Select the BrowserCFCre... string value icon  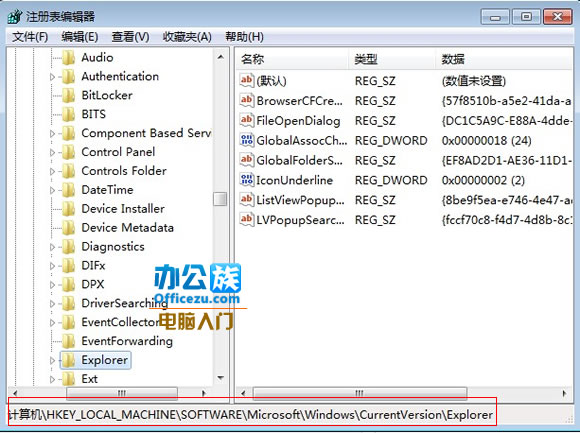coord(247,100)
